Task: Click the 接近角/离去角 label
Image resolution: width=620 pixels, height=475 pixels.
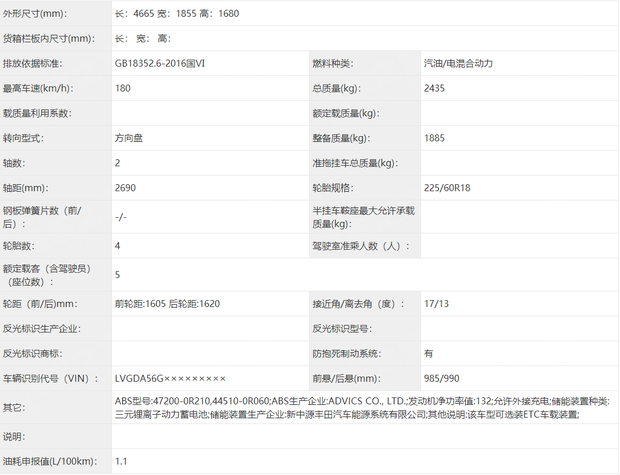Action: click(x=359, y=304)
